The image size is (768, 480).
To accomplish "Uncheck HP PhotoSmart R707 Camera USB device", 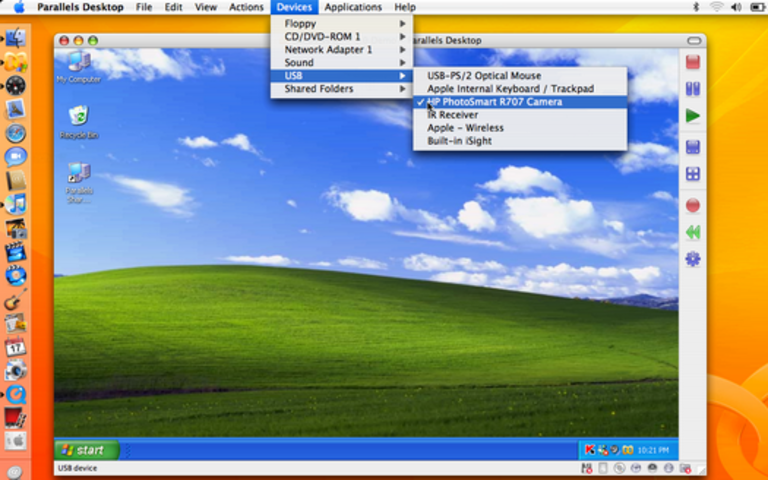I will coord(520,102).
